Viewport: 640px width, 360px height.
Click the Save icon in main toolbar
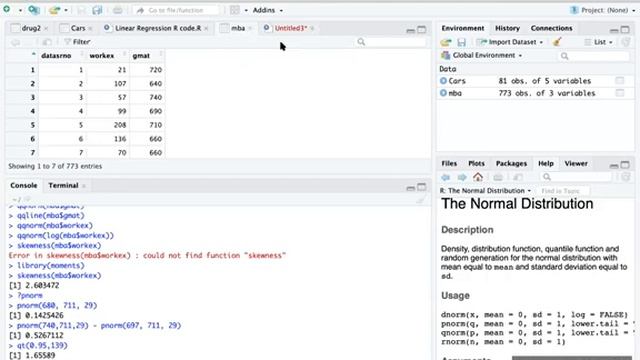tap(81, 10)
